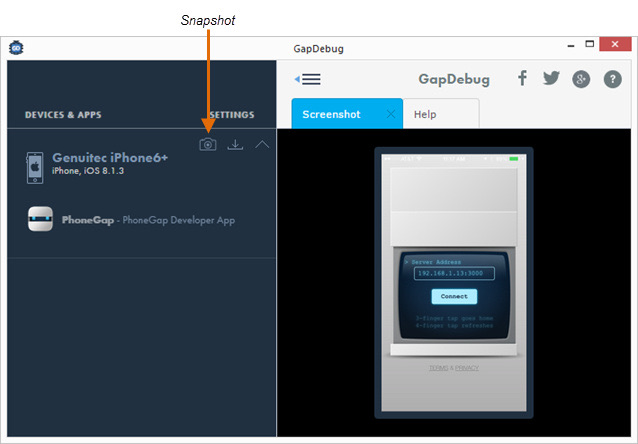Open the Facebook icon link
Screen dimensions: 638x444
pos(522,78)
